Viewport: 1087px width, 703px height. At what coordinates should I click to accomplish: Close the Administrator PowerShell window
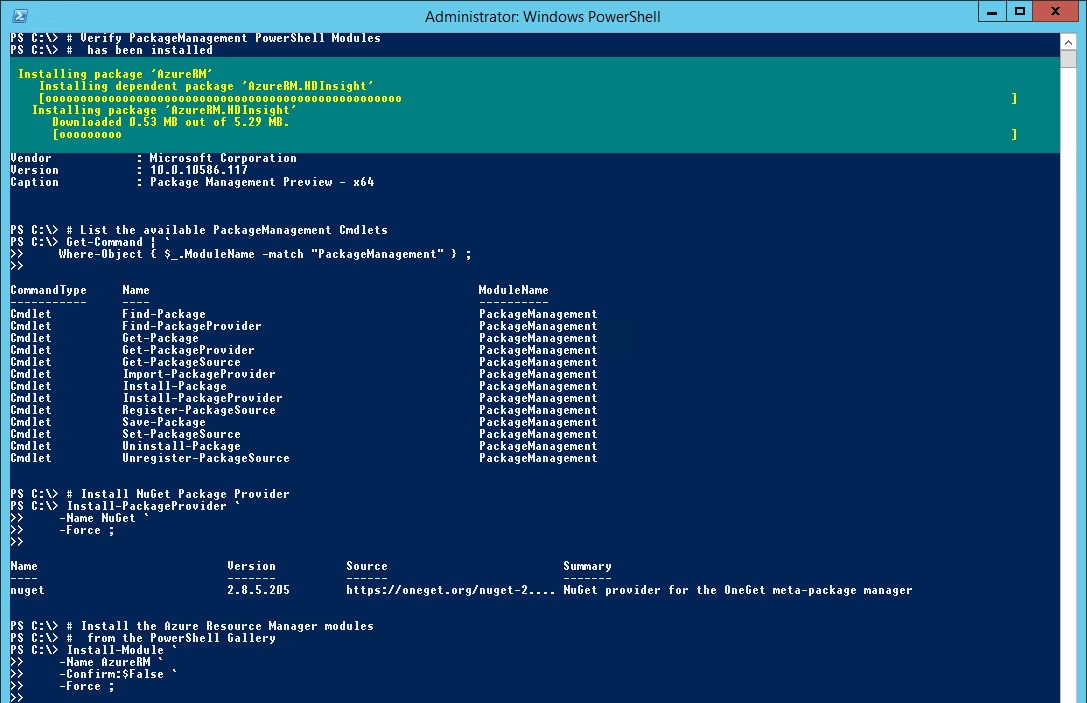click(x=1055, y=12)
